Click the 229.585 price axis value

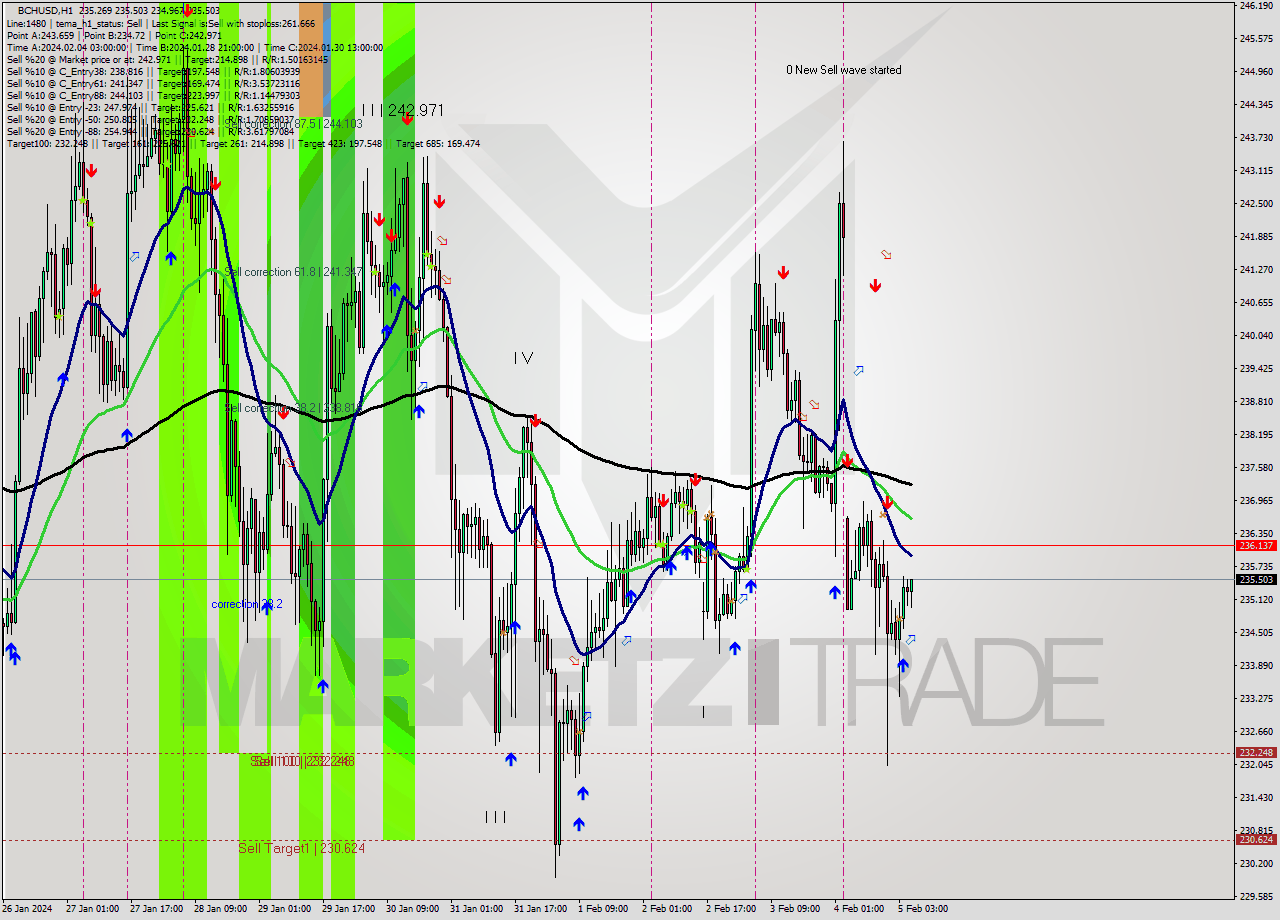(1255, 896)
